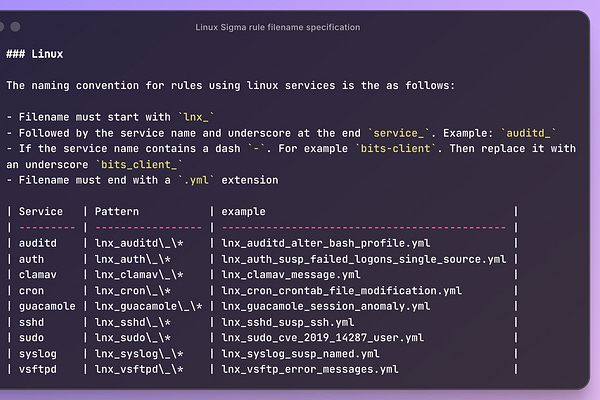Click the pattern 'lnx_cron\_\*'
This screenshot has width=600, height=400.
(133, 291)
